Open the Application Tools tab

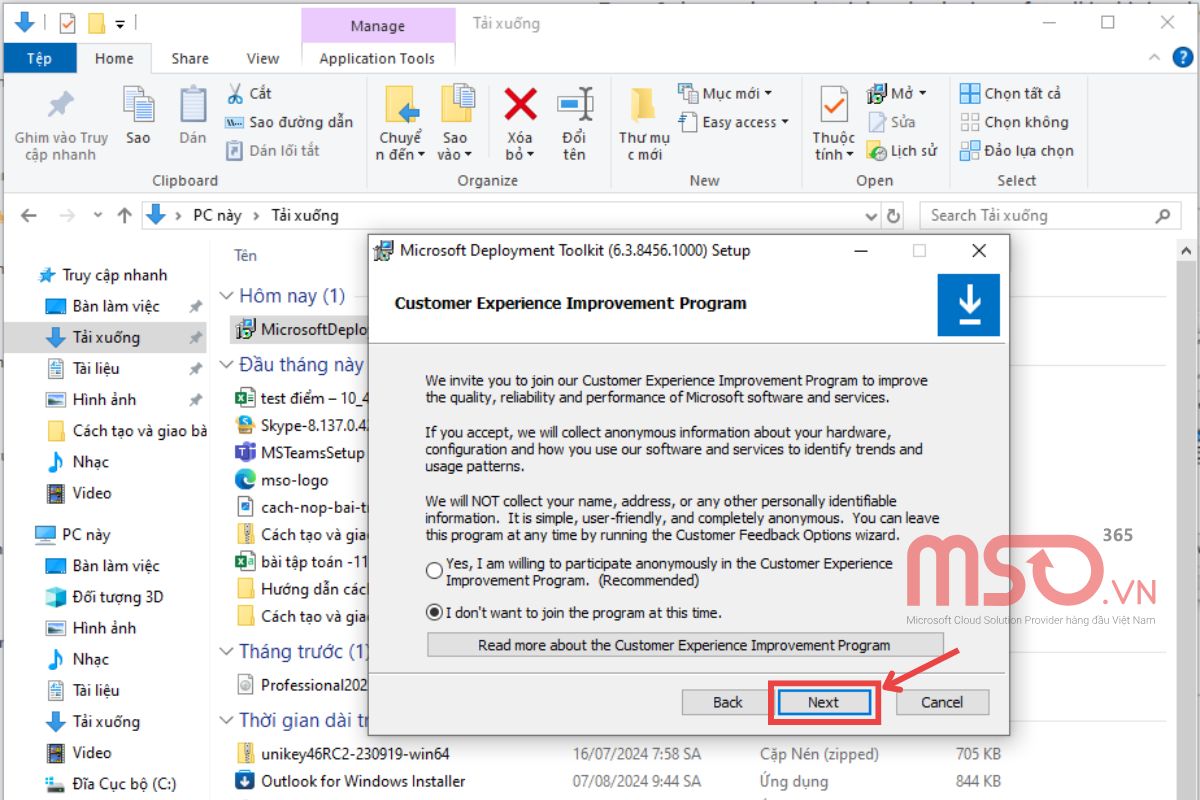tap(377, 58)
